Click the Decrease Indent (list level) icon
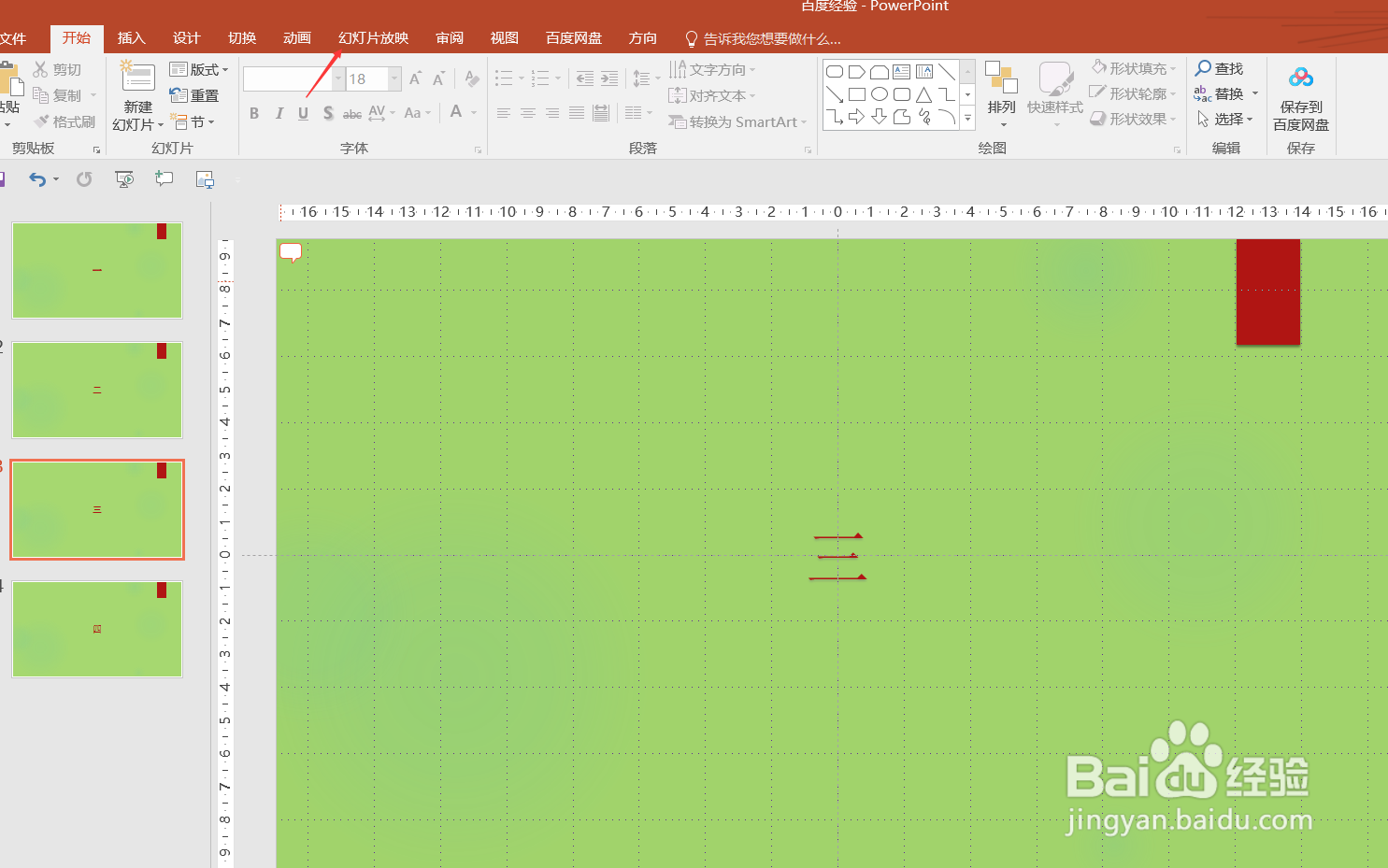The width and height of the screenshot is (1388, 868). click(x=585, y=78)
